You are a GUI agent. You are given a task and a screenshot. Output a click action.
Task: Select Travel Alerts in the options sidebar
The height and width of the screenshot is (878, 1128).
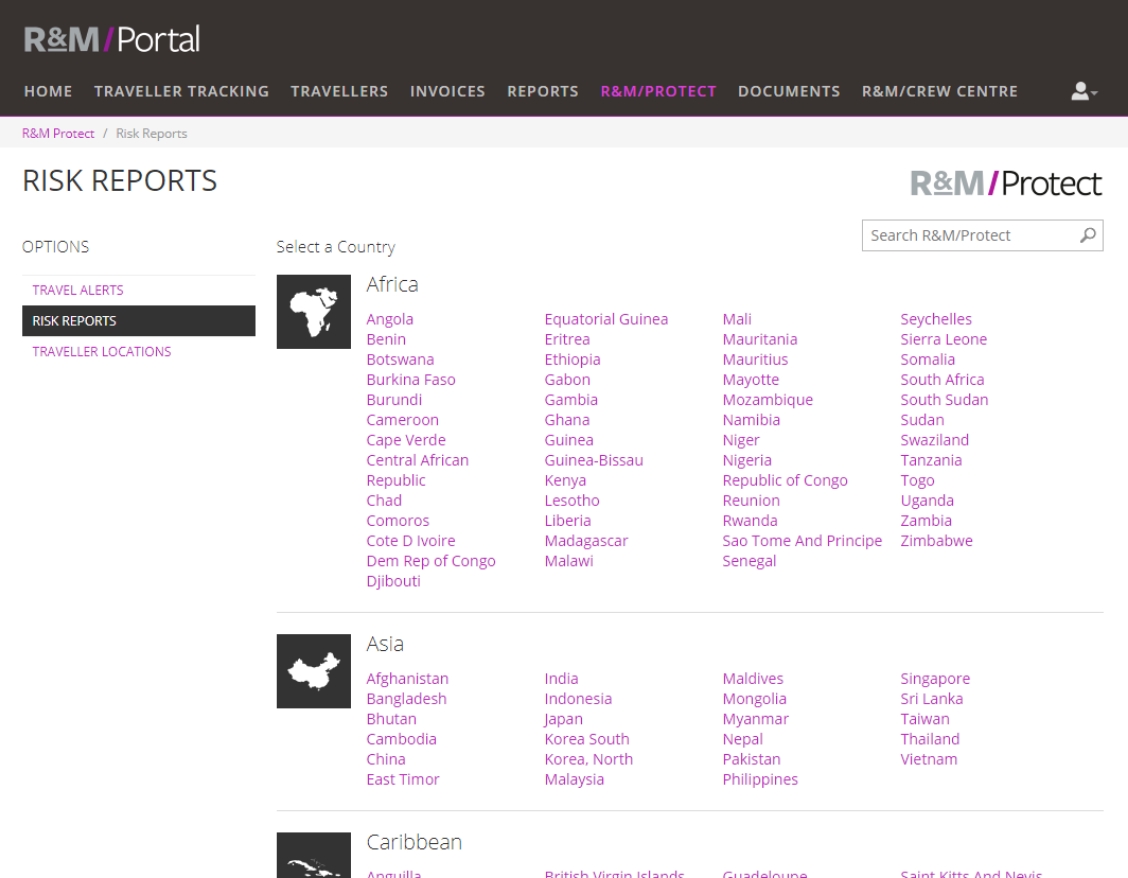(x=78, y=290)
